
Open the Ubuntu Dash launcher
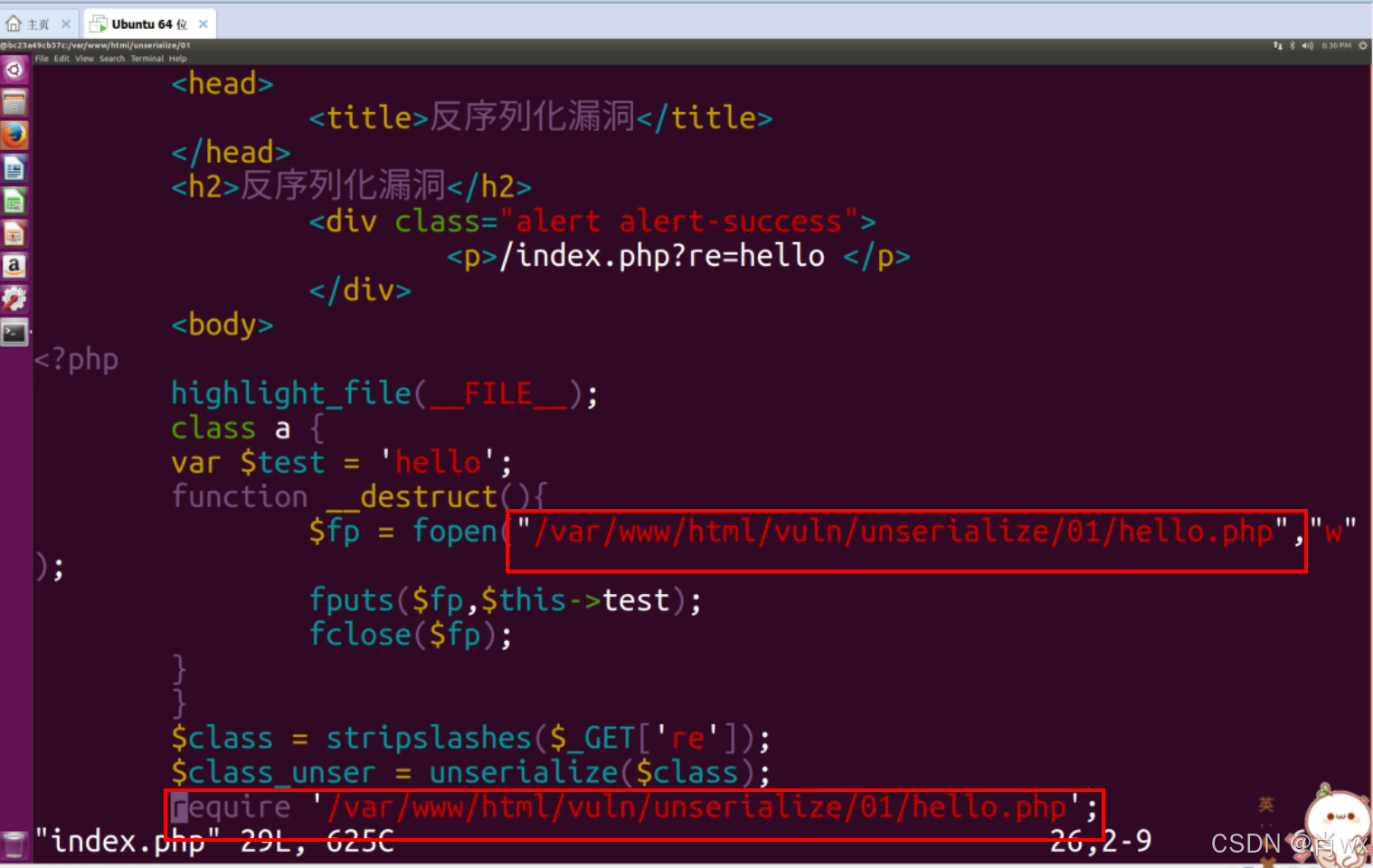coord(14,69)
